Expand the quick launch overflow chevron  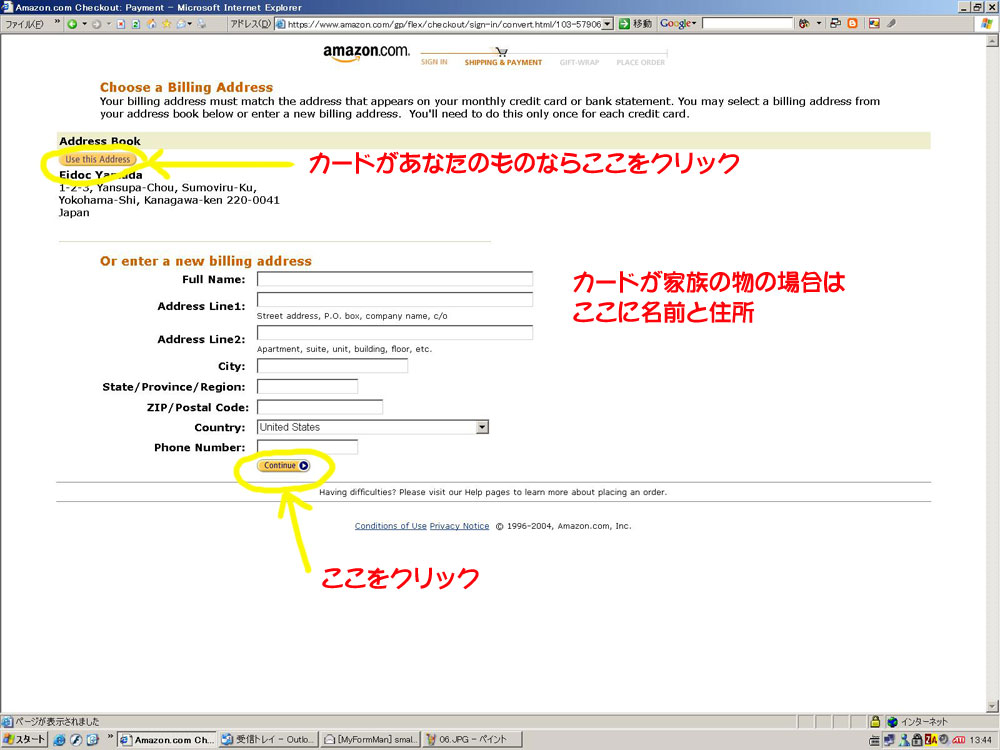tap(110, 738)
